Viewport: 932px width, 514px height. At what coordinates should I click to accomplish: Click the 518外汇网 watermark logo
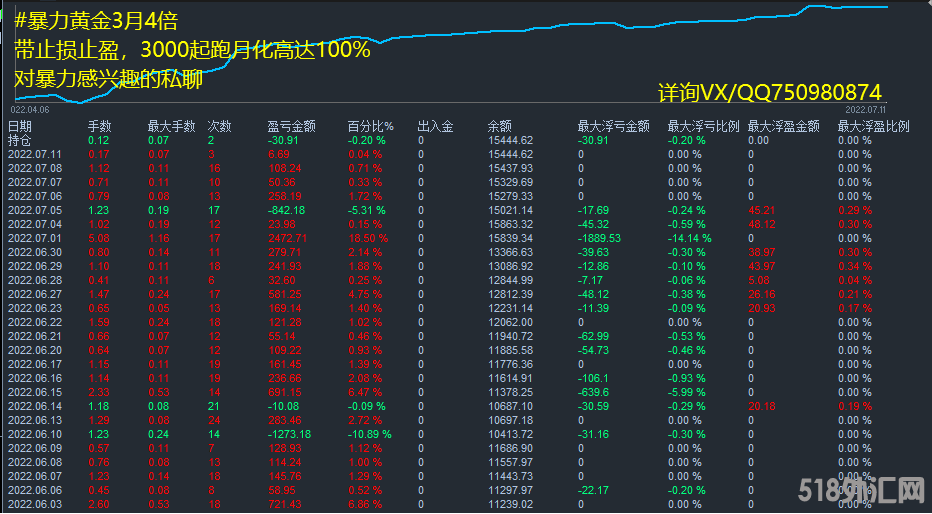click(863, 490)
